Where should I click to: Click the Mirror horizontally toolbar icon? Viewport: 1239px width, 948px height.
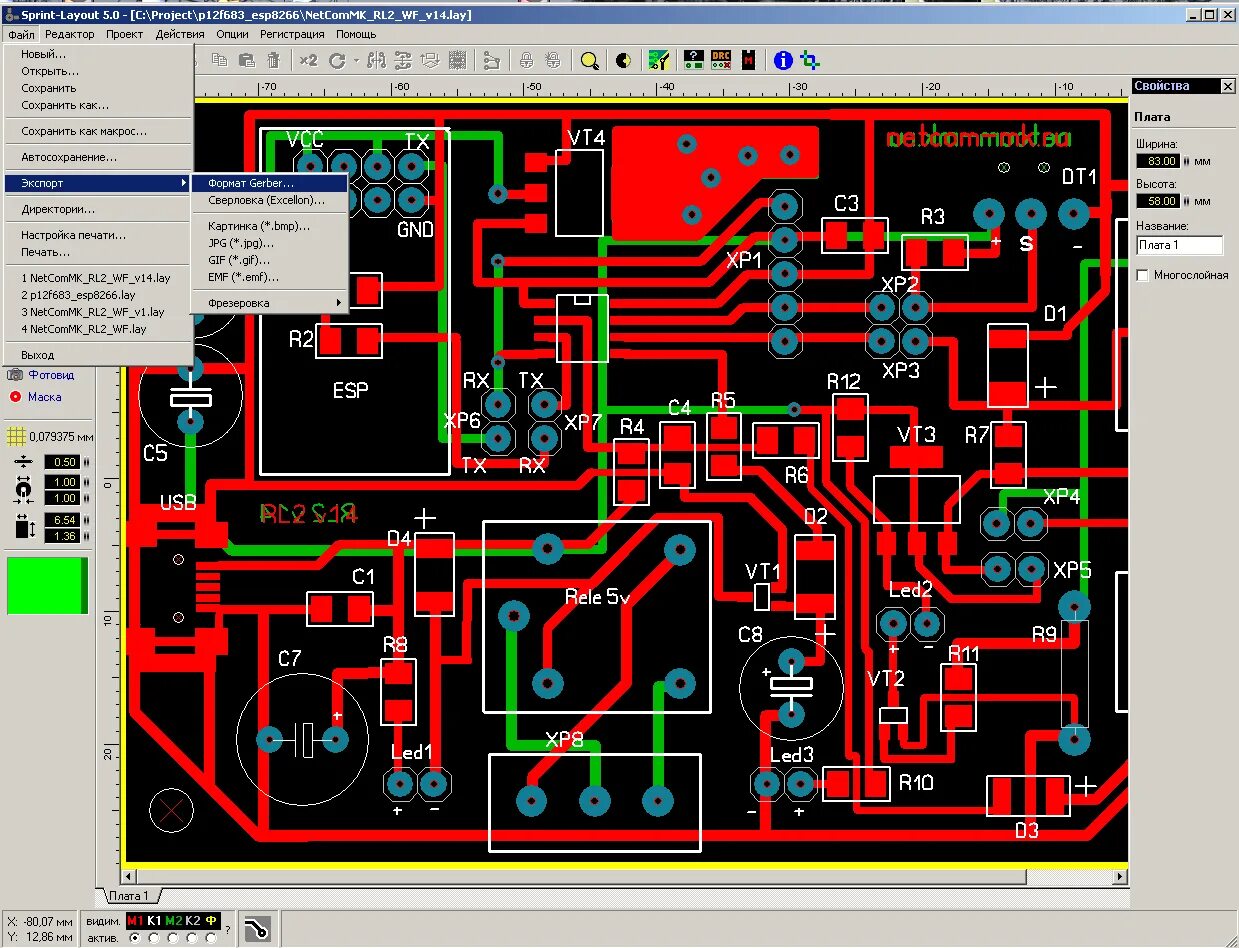[376, 60]
